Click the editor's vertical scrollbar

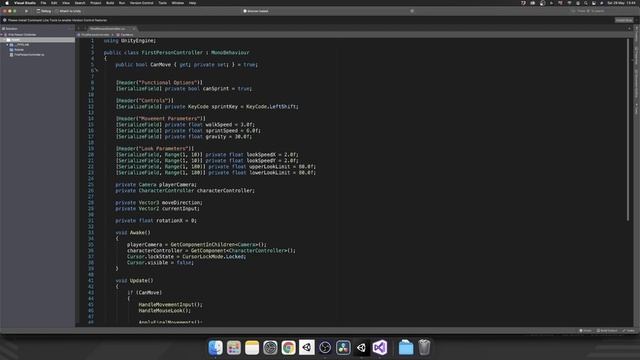click(629, 130)
